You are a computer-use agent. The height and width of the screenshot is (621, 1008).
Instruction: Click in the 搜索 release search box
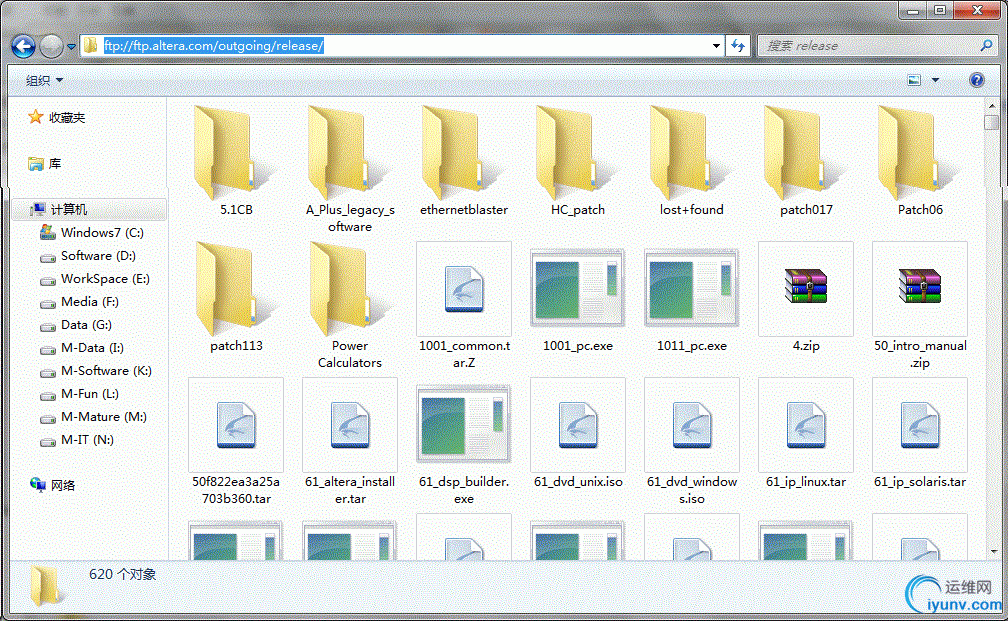pos(878,46)
